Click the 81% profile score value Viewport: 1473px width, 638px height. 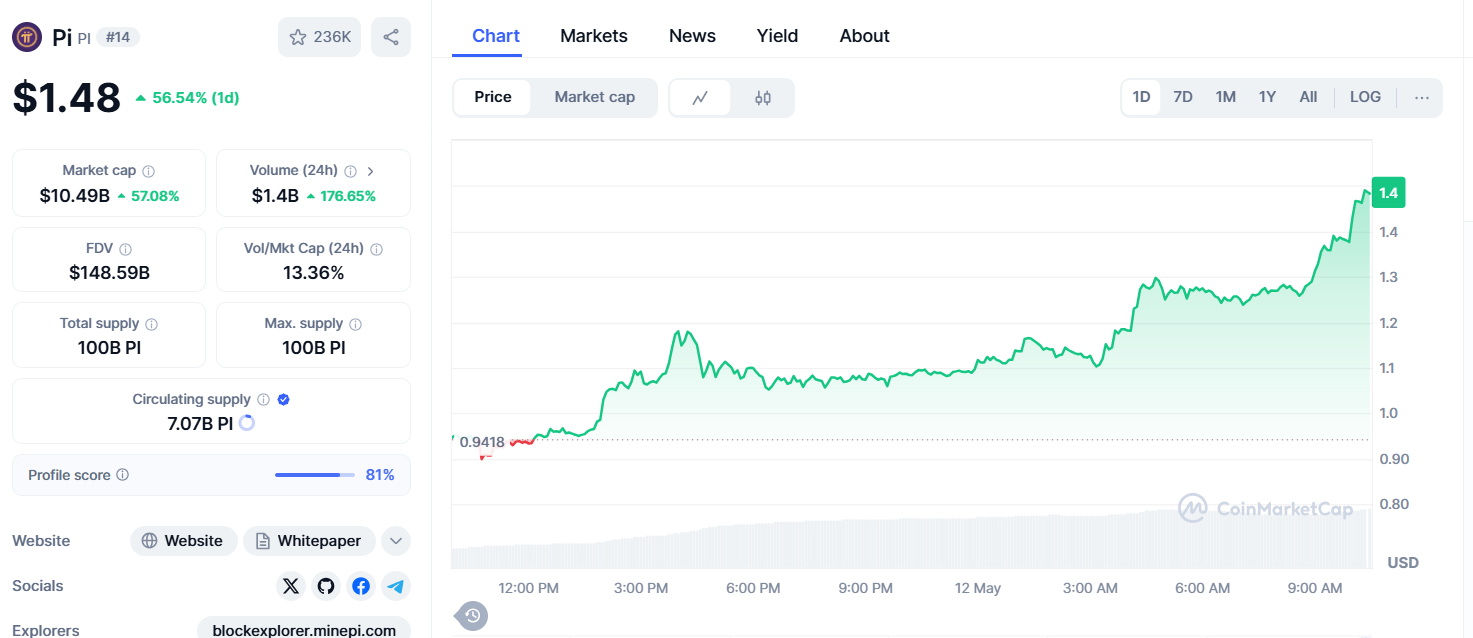(380, 475)
